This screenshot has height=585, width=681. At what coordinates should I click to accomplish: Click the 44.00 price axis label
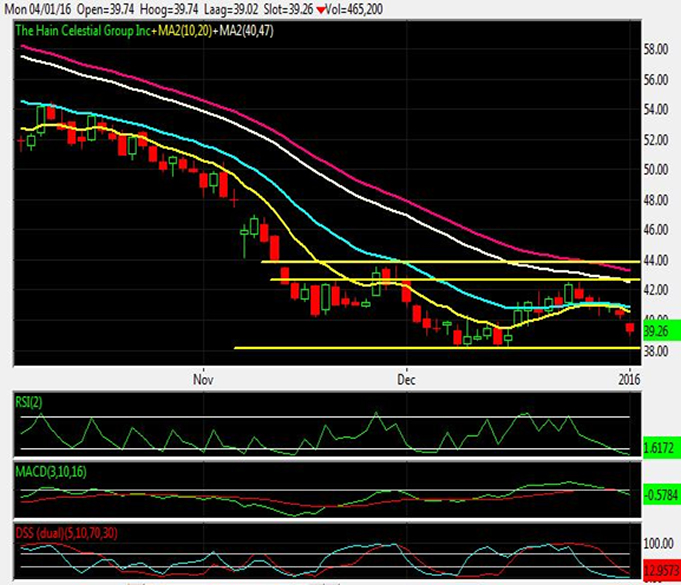(x=657, y=260)
